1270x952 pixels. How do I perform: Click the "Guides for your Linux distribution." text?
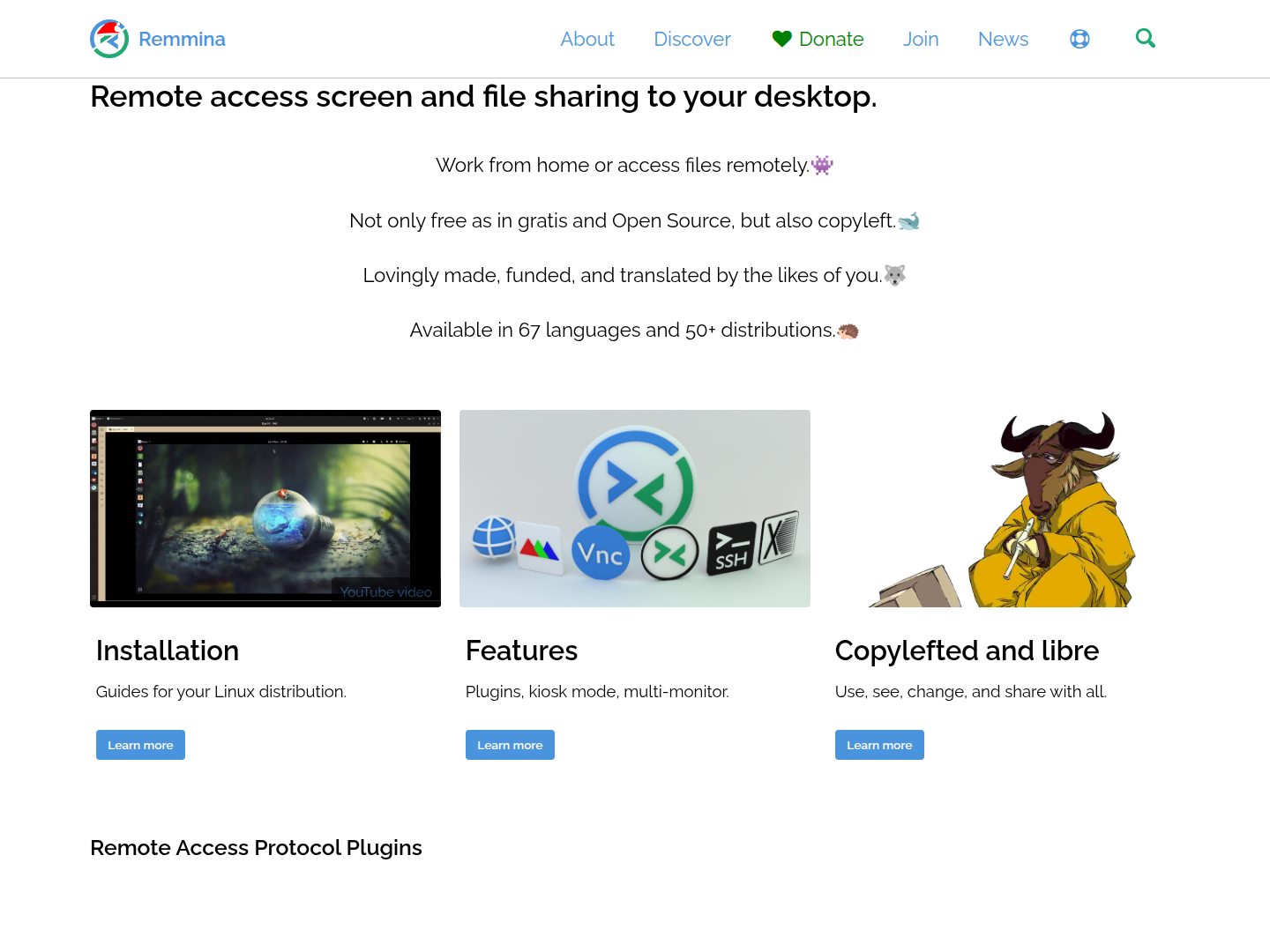coord(221,692)
